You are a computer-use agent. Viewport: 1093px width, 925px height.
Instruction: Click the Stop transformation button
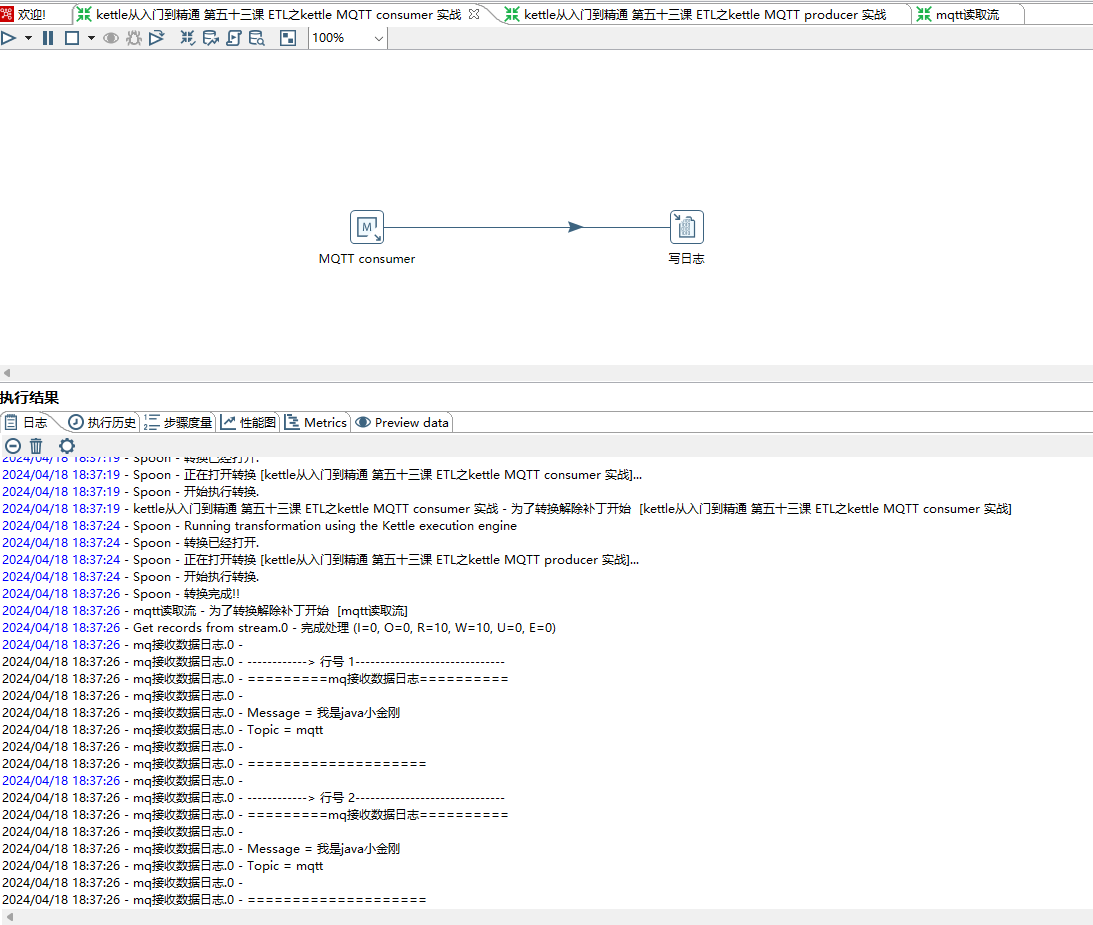(x=71, y=37)
